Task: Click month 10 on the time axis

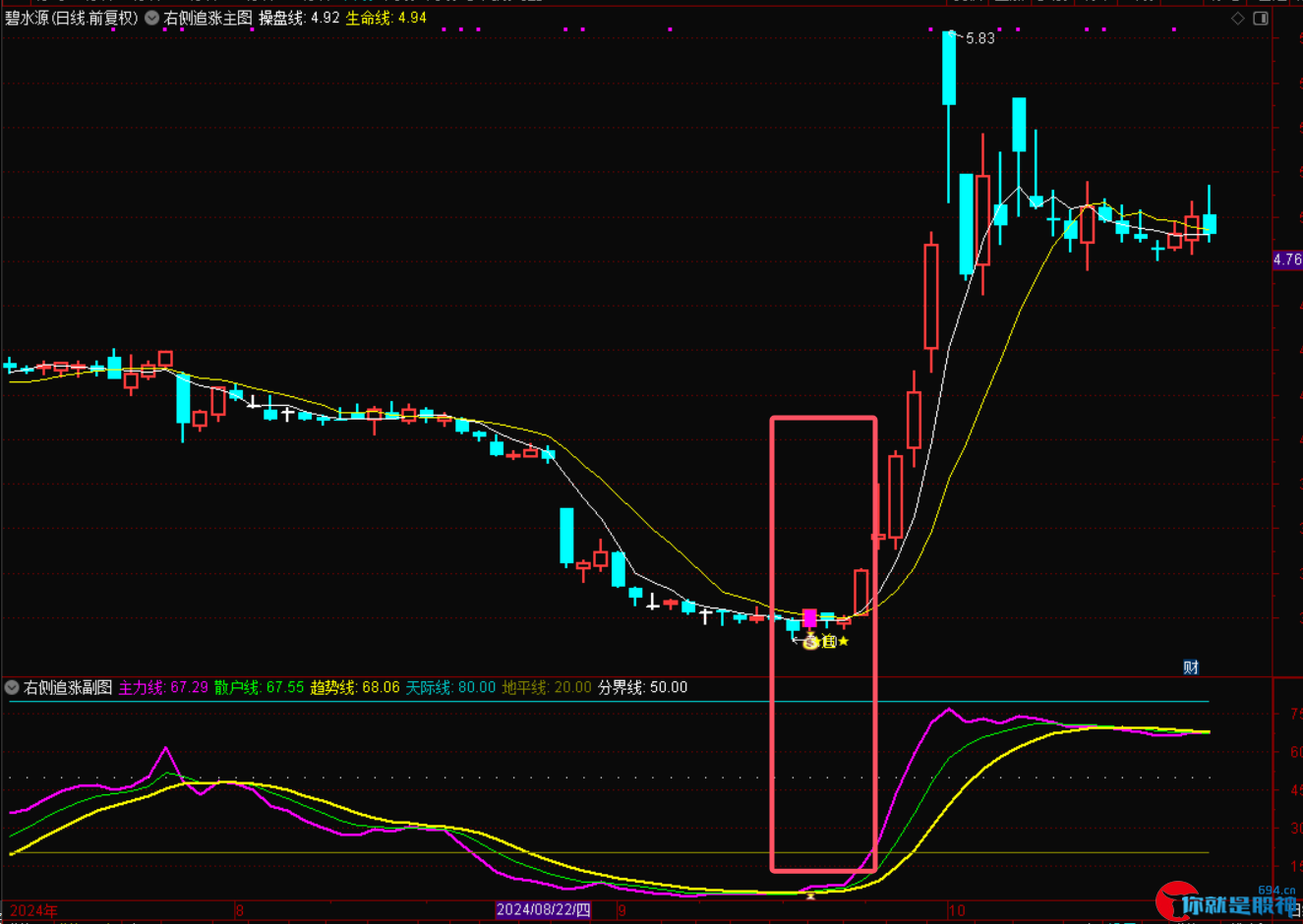Action: coord(957,910)
